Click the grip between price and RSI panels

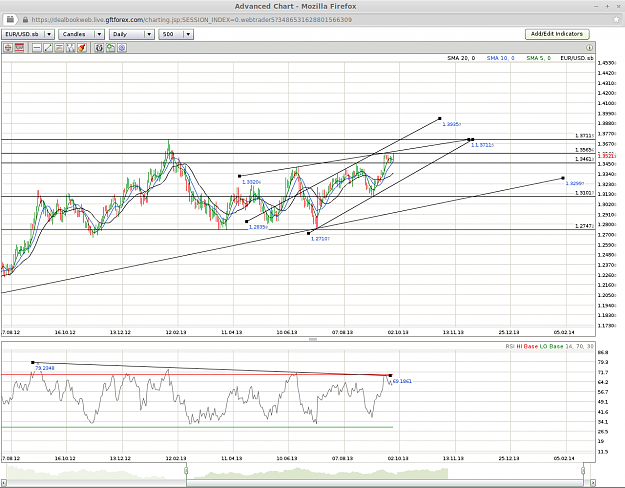click(313, 339)
